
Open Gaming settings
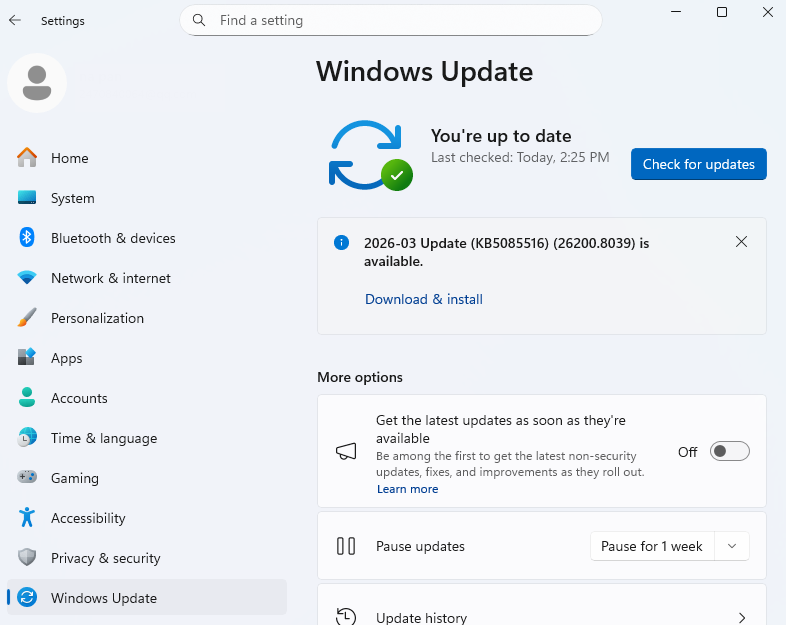pos(147,478)
